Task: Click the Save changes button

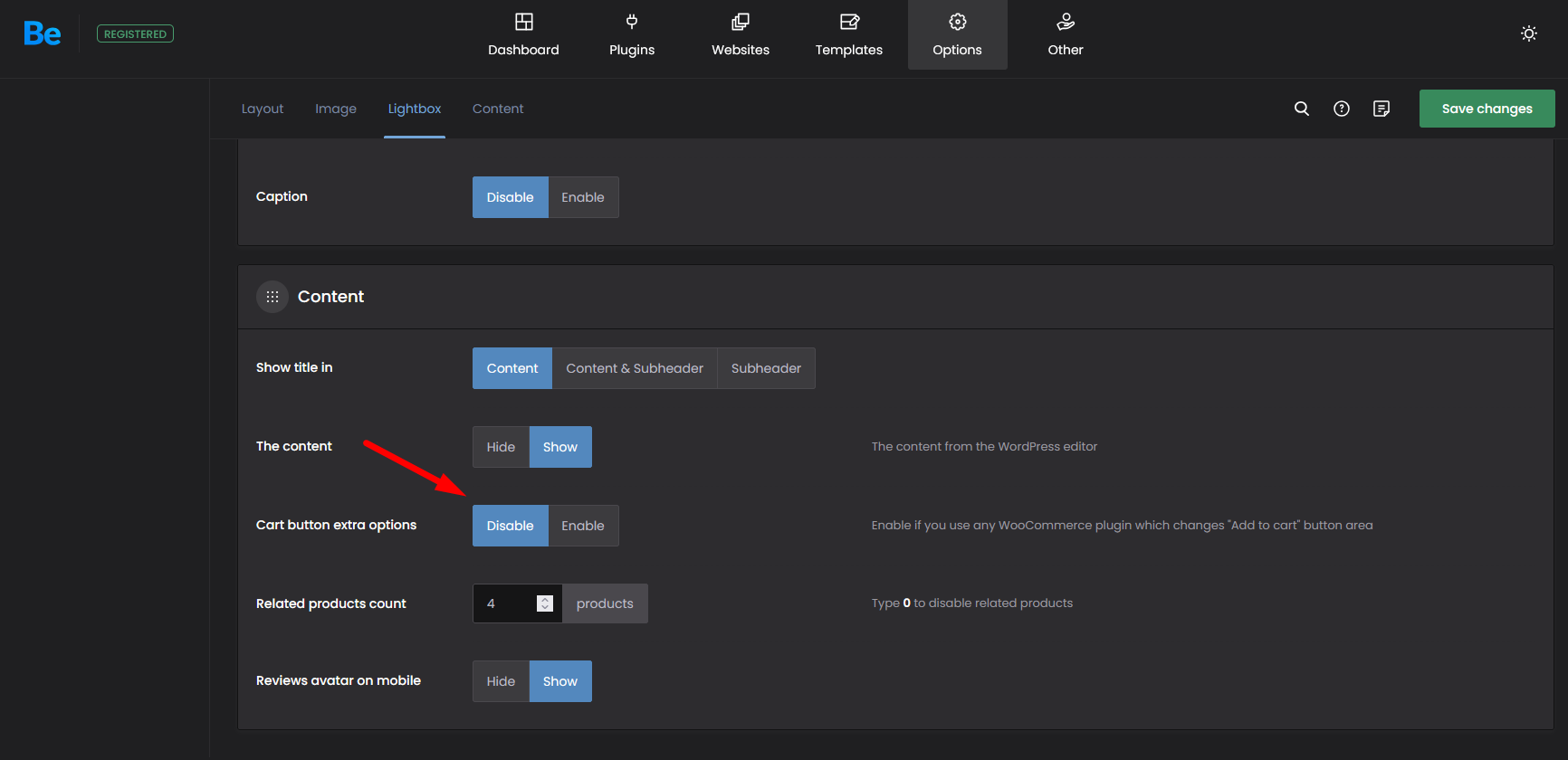Action: (1487, 109)
